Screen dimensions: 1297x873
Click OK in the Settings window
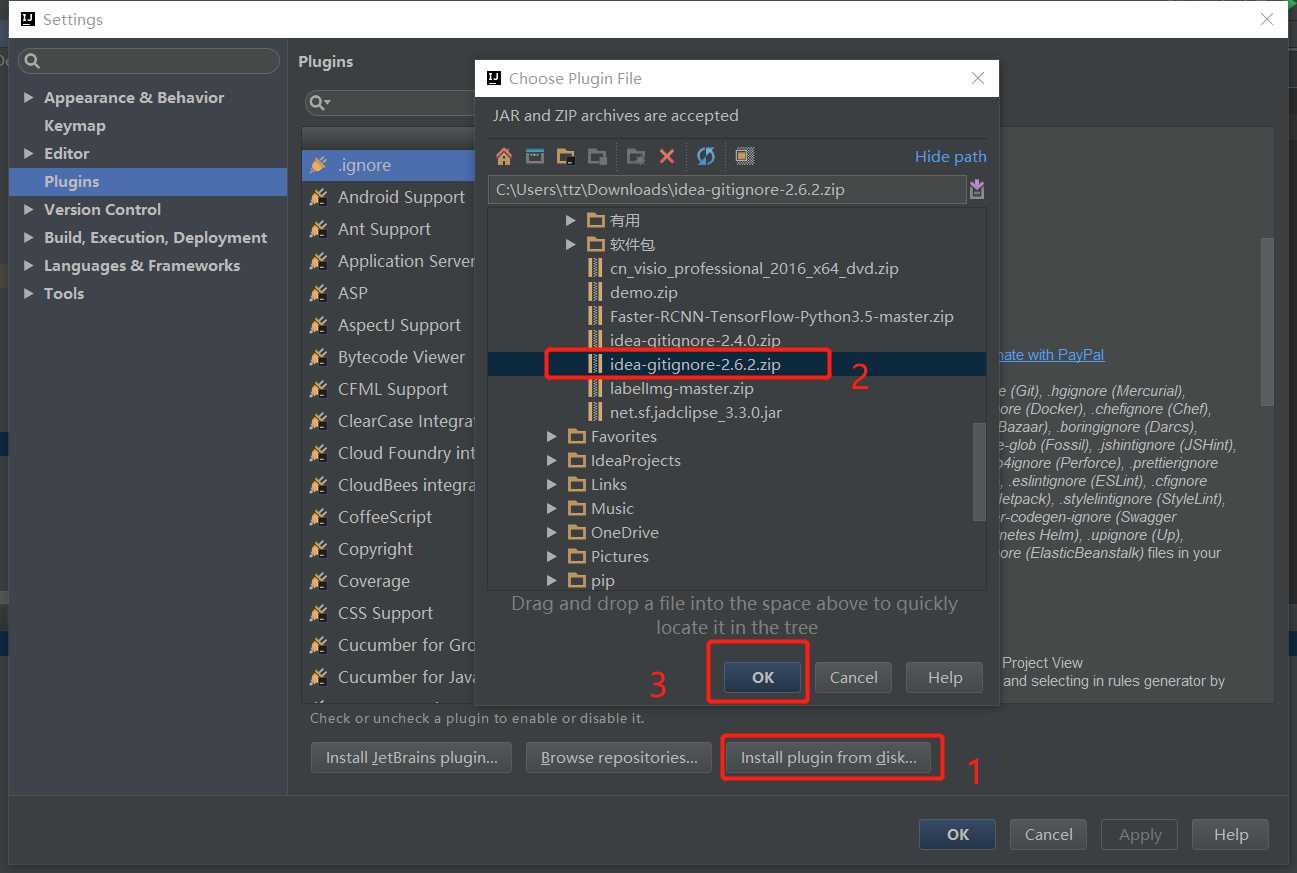pyautogui.click(x=958, y=834)
